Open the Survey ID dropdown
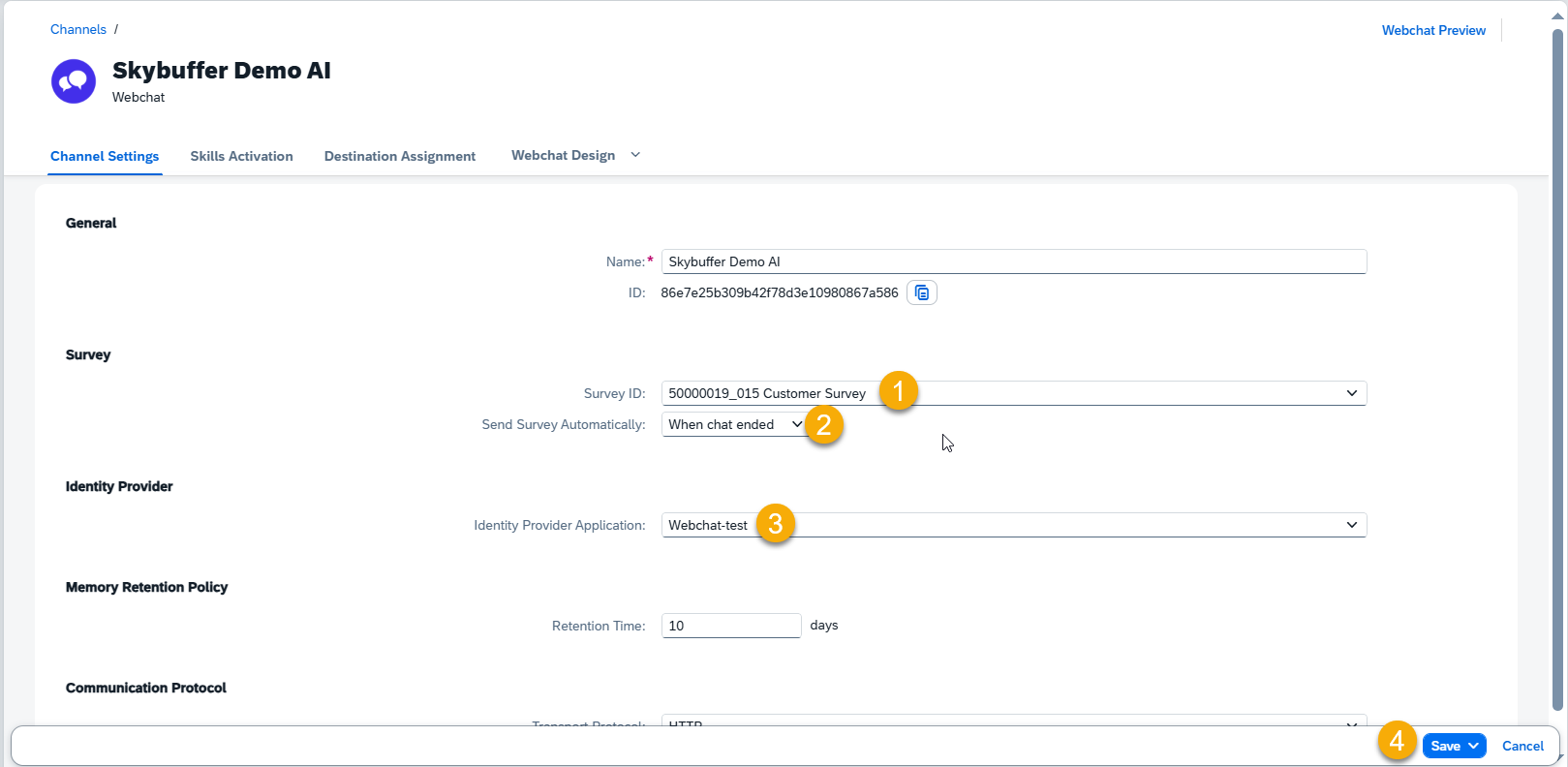The height and width of the screenshot is (767, 1568). [1351, 393]
